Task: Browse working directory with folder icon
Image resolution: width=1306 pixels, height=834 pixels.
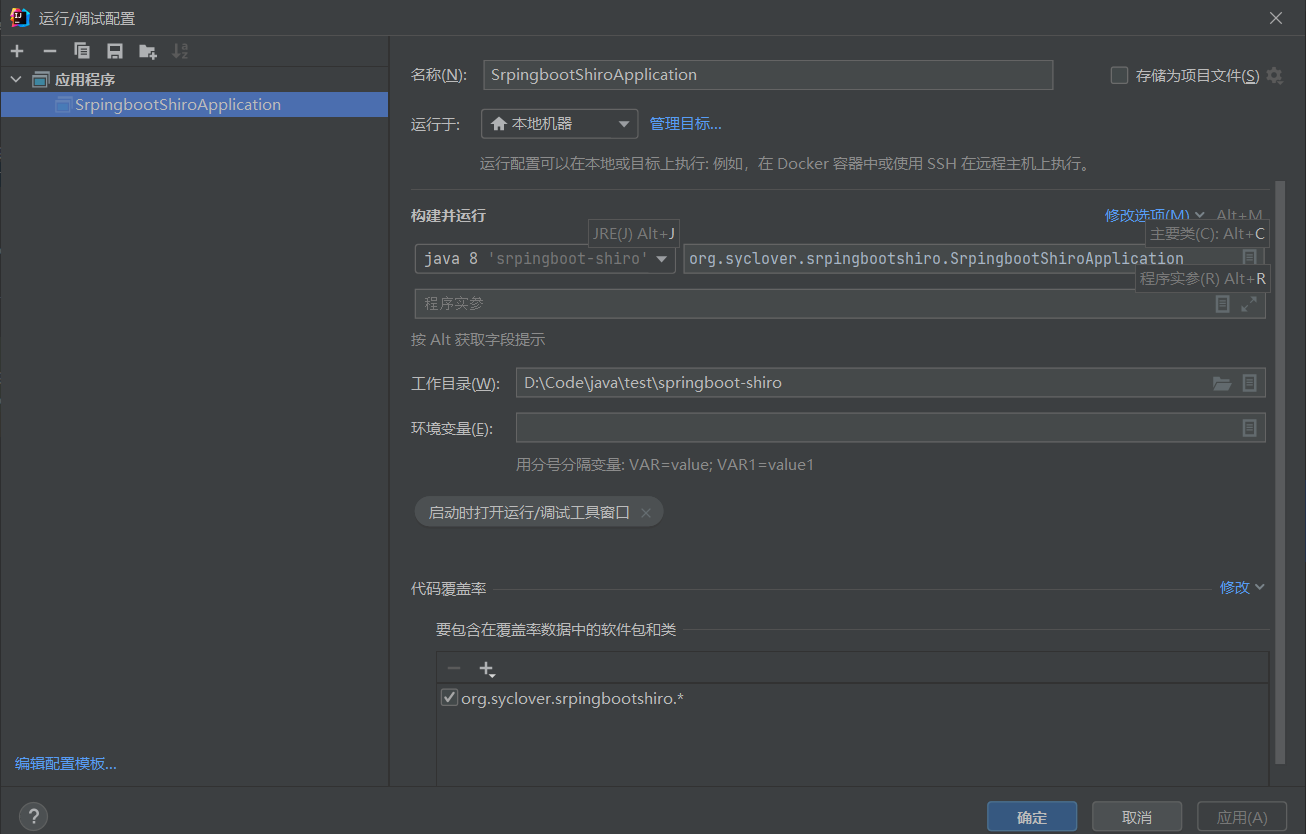Action: (1222, 383)
